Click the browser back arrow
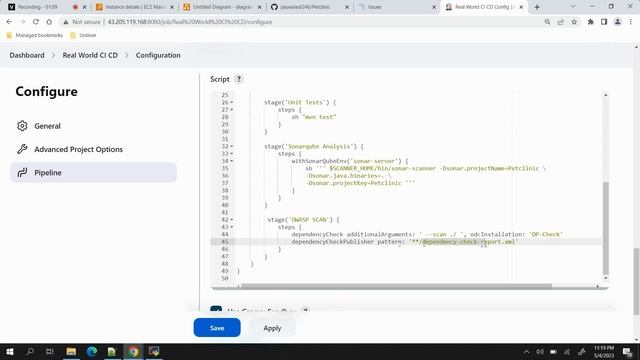This screenshot has width=640, height=360. (x=9, y=22)
